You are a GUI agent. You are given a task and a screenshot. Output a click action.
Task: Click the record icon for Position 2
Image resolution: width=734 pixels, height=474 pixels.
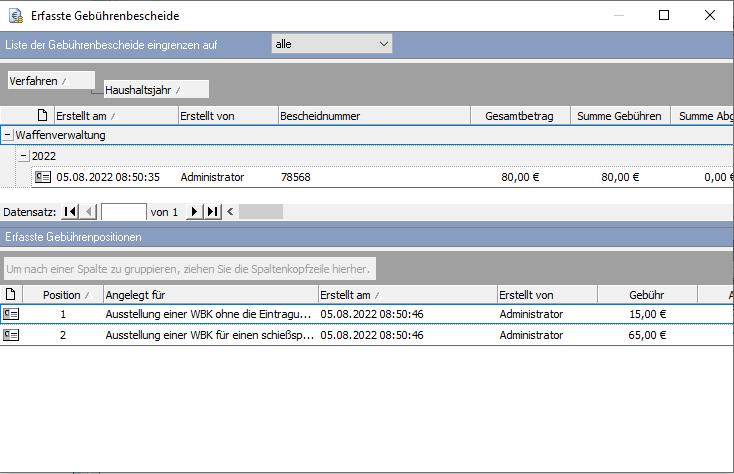(x=11, y=335)
